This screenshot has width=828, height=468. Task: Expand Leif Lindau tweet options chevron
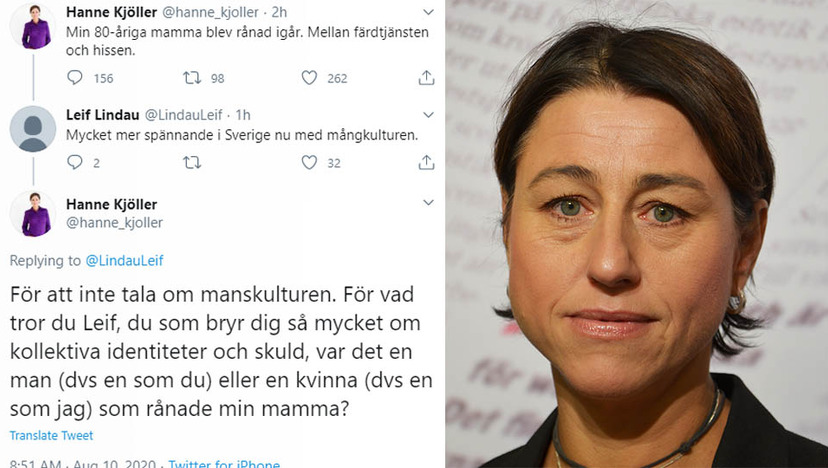coord(428,115)
